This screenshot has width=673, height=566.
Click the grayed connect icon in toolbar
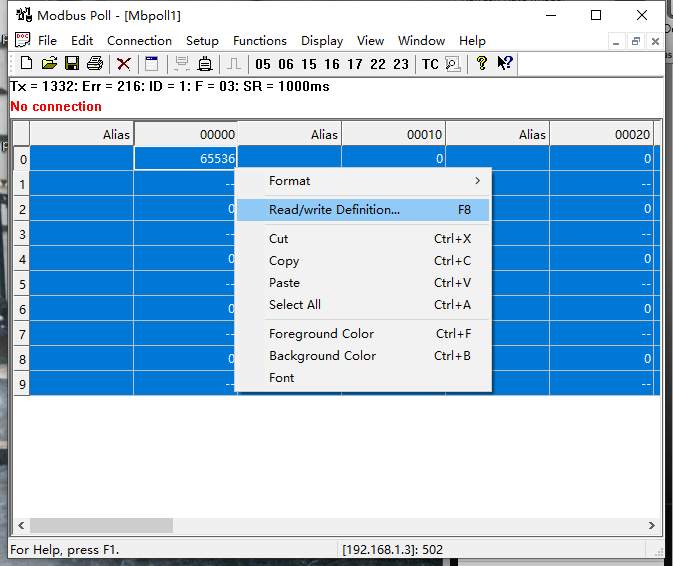pos(182,64)
